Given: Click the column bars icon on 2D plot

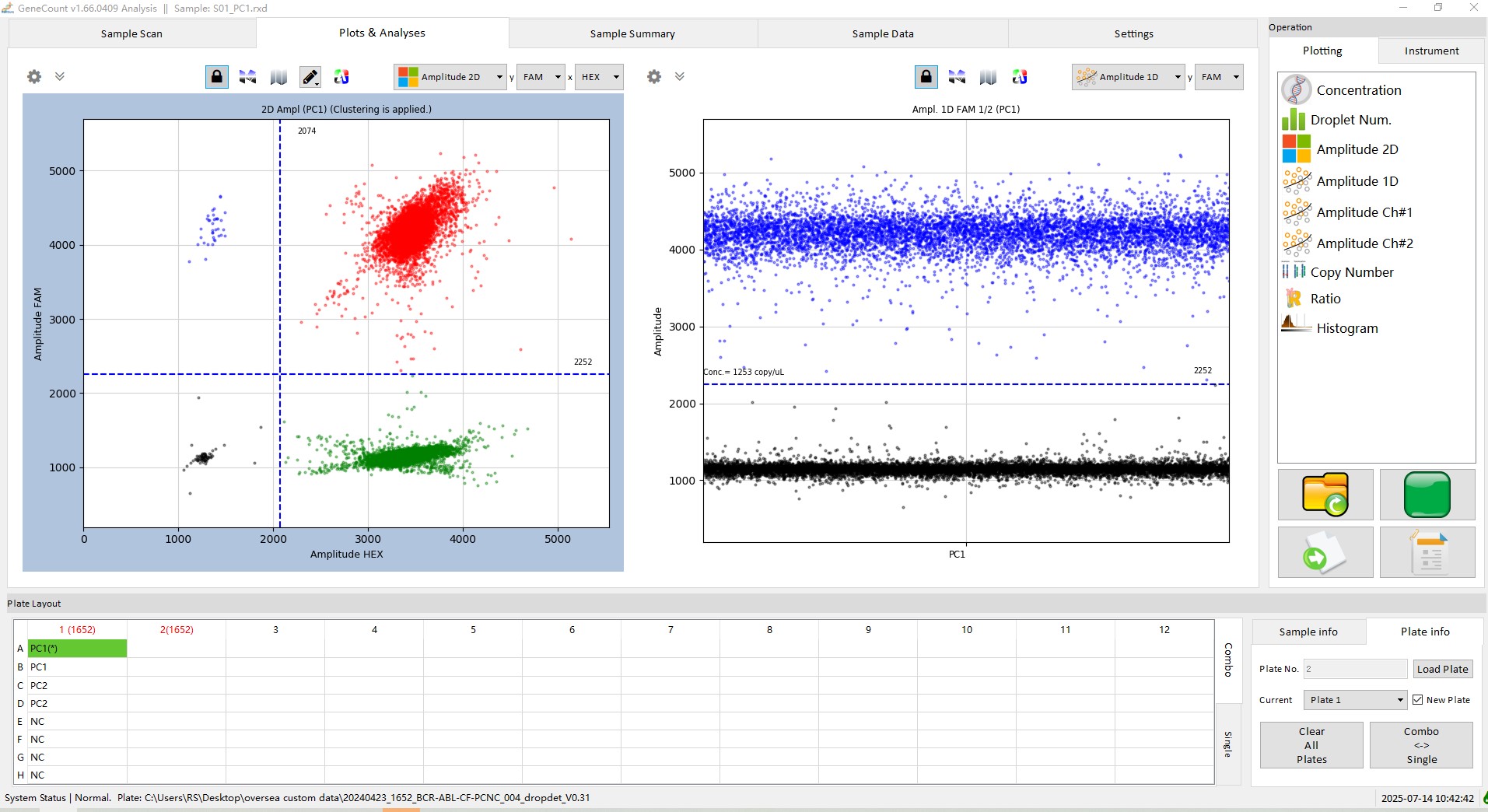Looking at the screenshot, I should [x=278, y=76].
